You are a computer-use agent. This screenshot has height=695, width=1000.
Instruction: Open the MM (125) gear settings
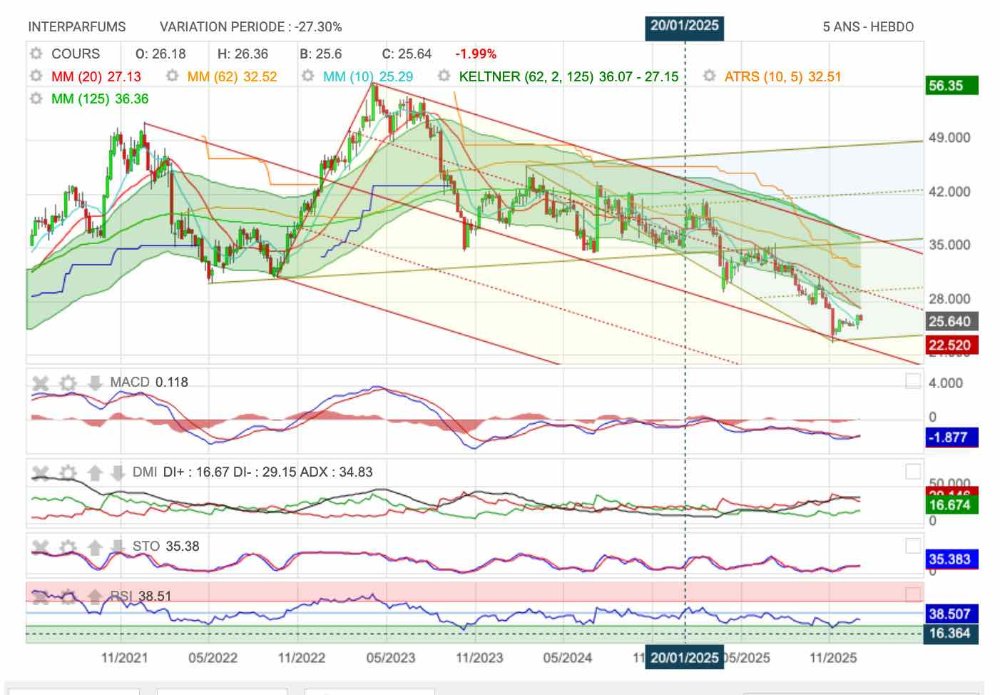tap(36, 99)
